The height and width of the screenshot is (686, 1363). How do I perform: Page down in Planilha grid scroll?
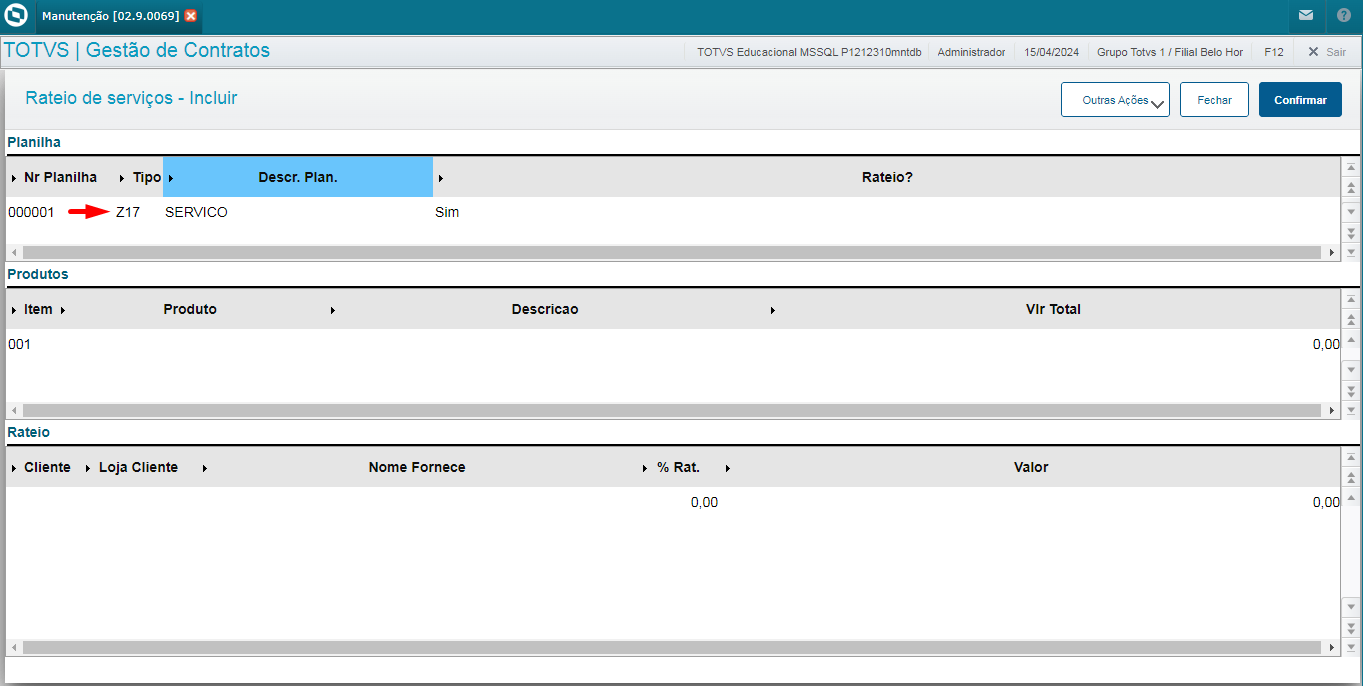[x=1351, y=232]
